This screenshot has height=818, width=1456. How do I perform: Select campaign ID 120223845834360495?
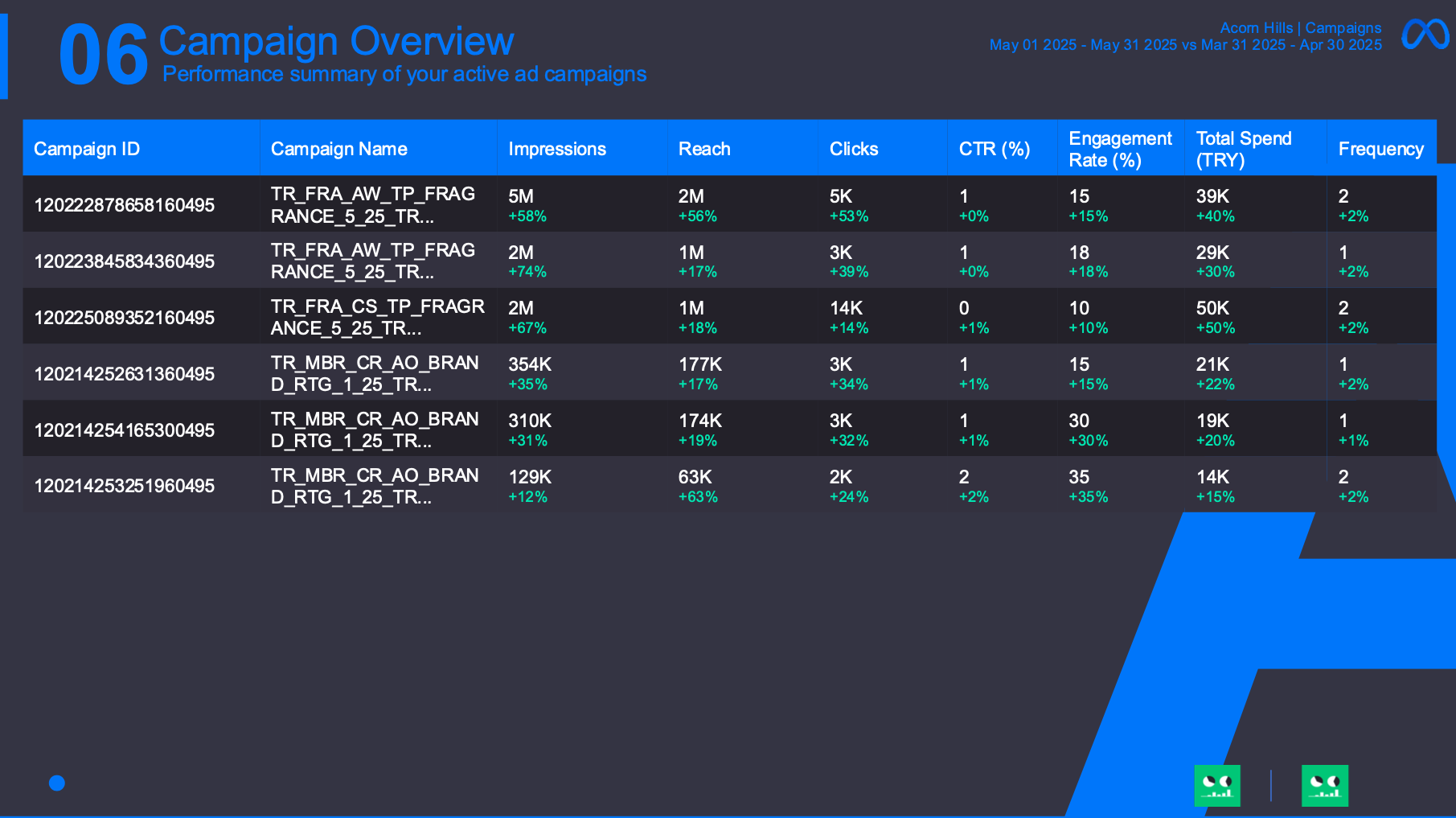pyautogui.click(x=125, y=261)
